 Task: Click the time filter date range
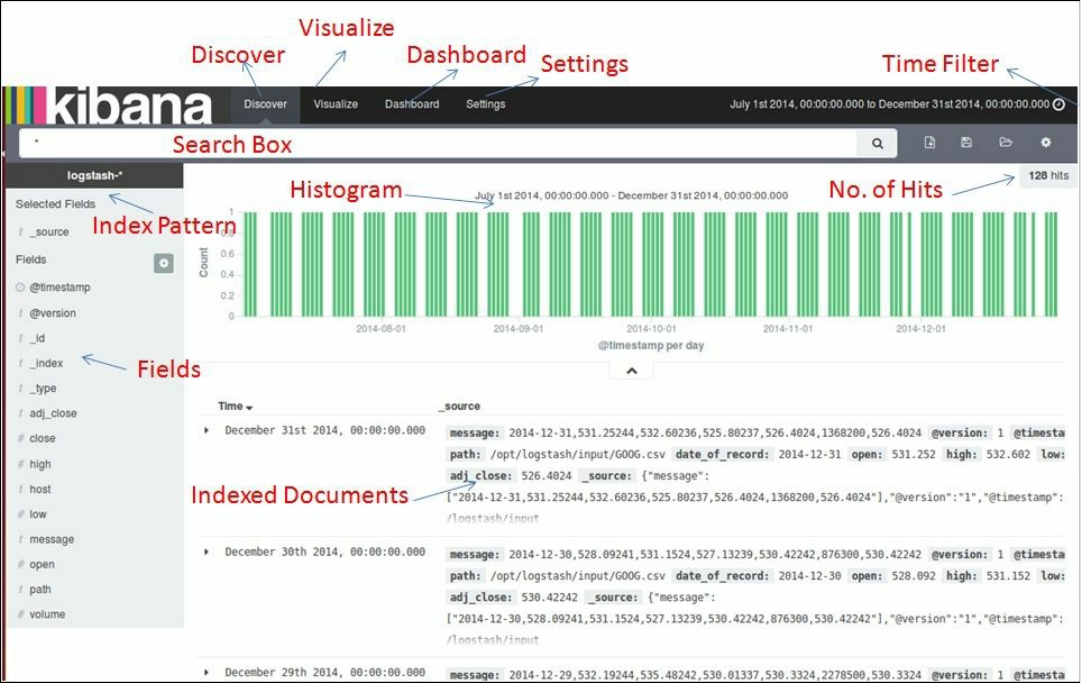(889, 104)
